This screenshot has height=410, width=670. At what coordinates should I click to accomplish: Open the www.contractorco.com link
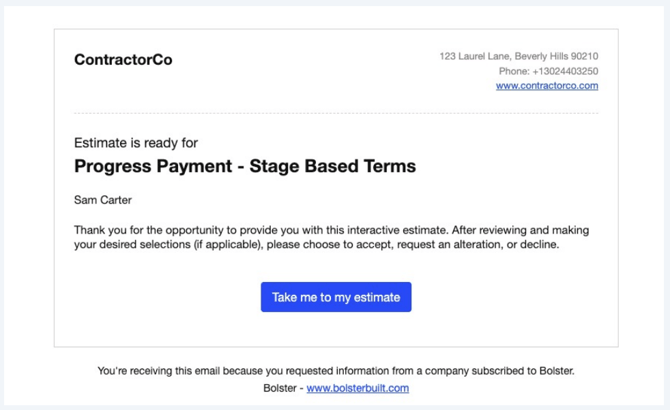(x=547, y=86)
